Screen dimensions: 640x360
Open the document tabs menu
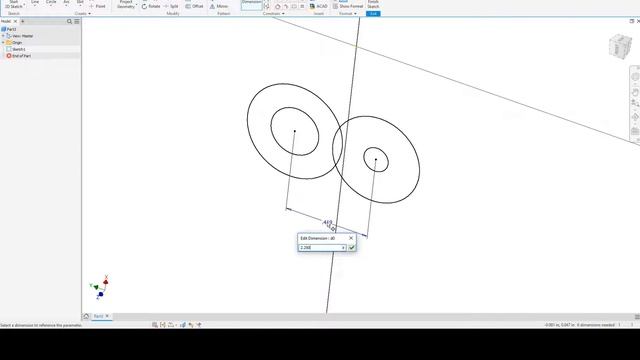tap(637, 317)
